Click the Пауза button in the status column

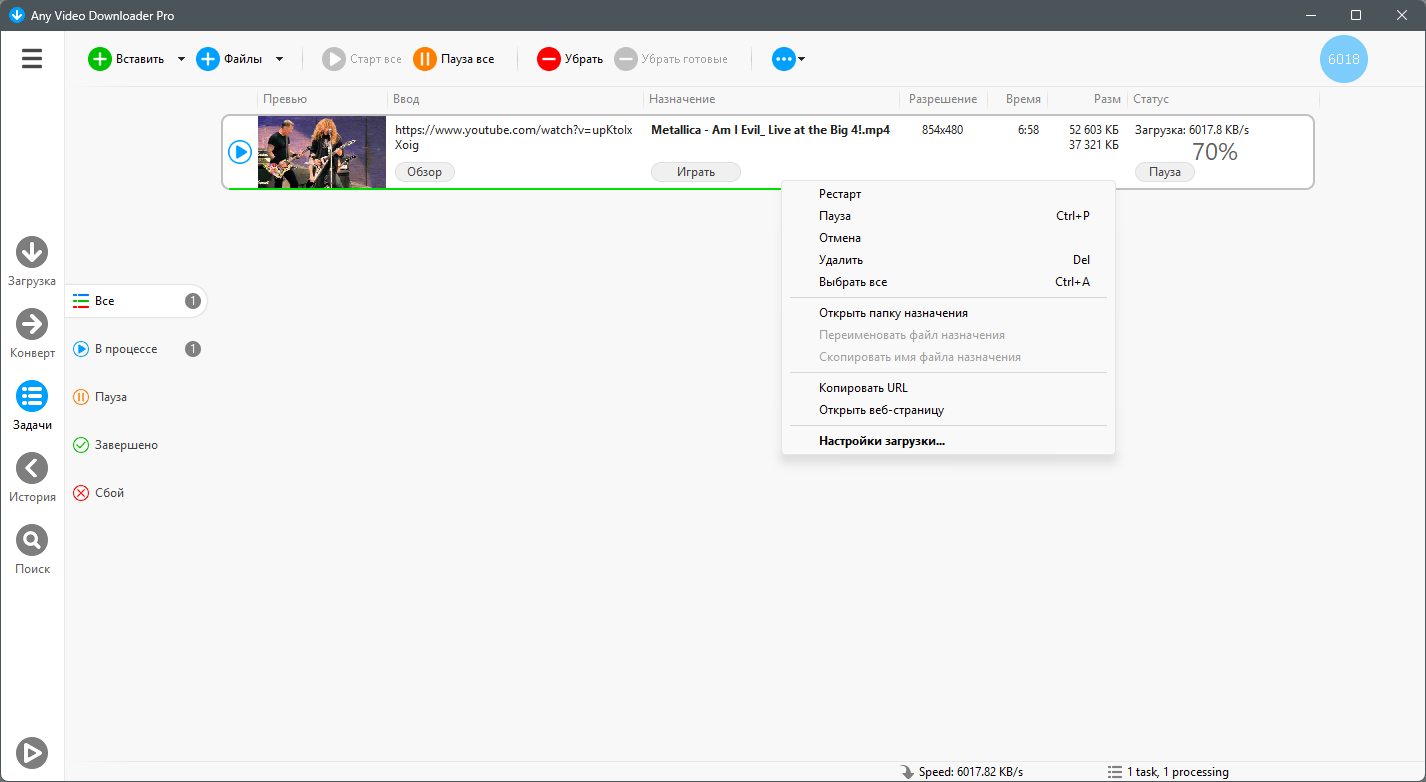coord(1165,172)
